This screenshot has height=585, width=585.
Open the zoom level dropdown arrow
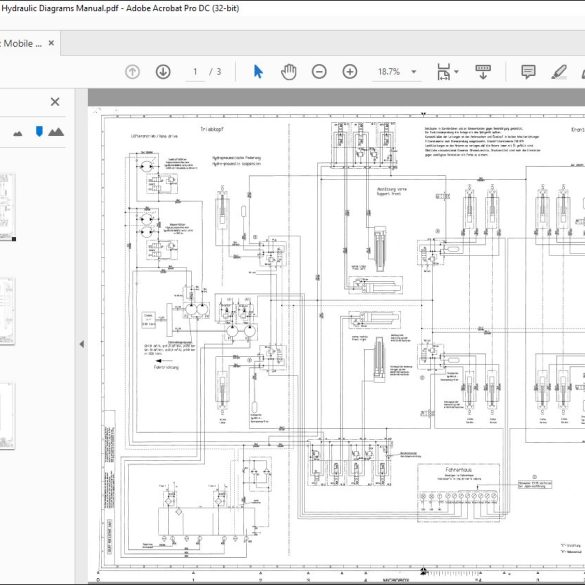click(414, 72)
